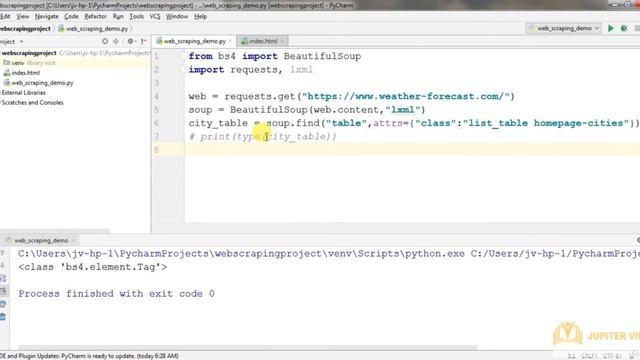The height and width of the screenshot is (360, 640).
Task: Run web_scraping_demo with the green play icon
Action: [x=611, y=28]
